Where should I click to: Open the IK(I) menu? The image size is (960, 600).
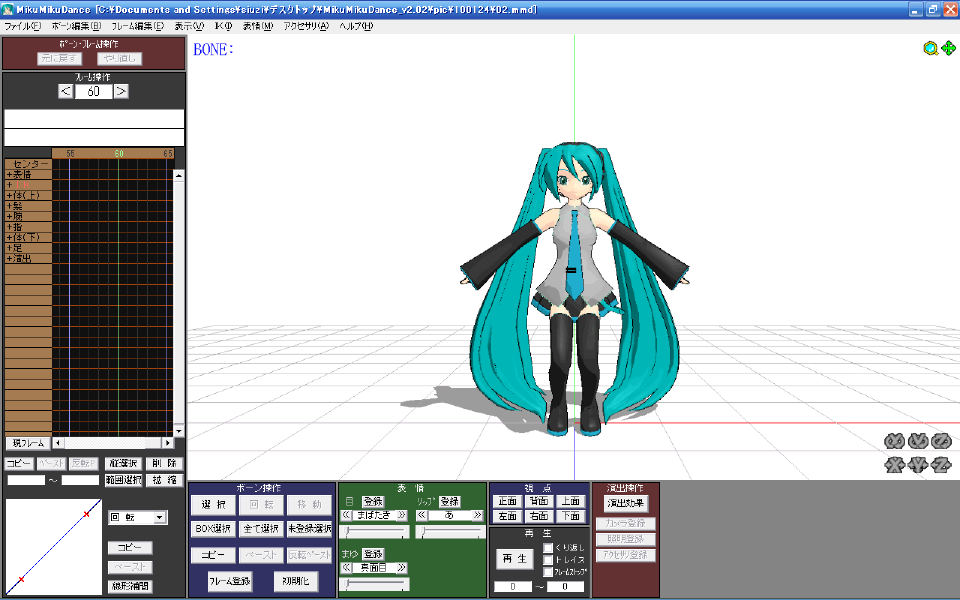click(223, 26)
